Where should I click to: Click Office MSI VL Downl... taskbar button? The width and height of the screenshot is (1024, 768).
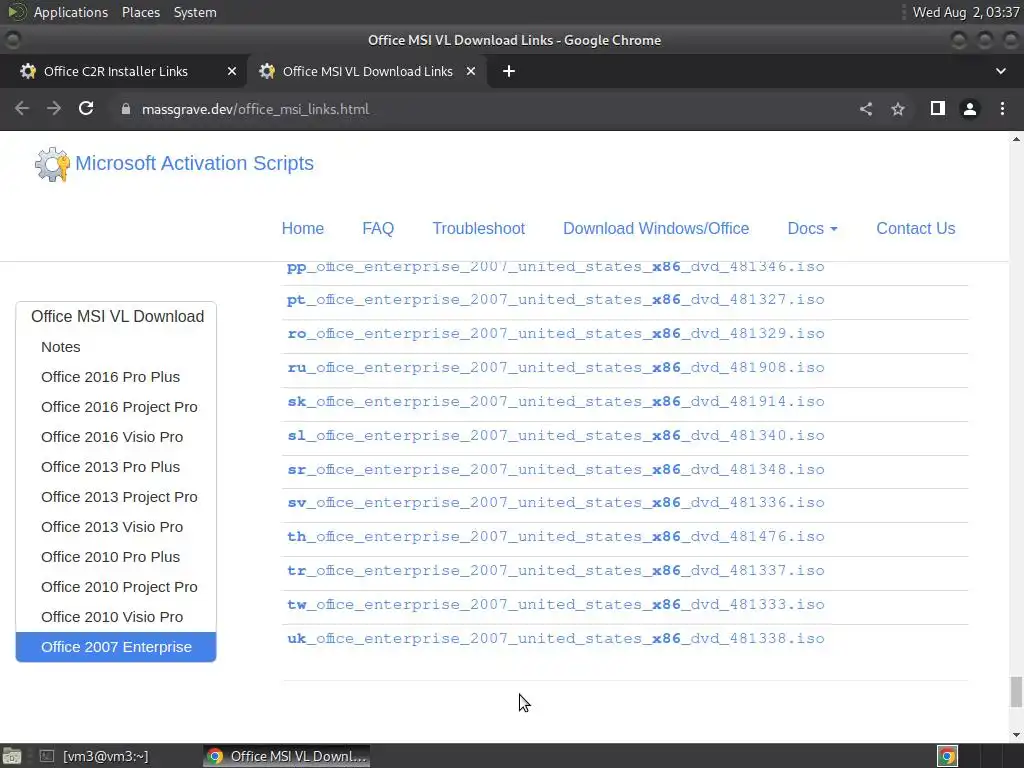(286, 756)
